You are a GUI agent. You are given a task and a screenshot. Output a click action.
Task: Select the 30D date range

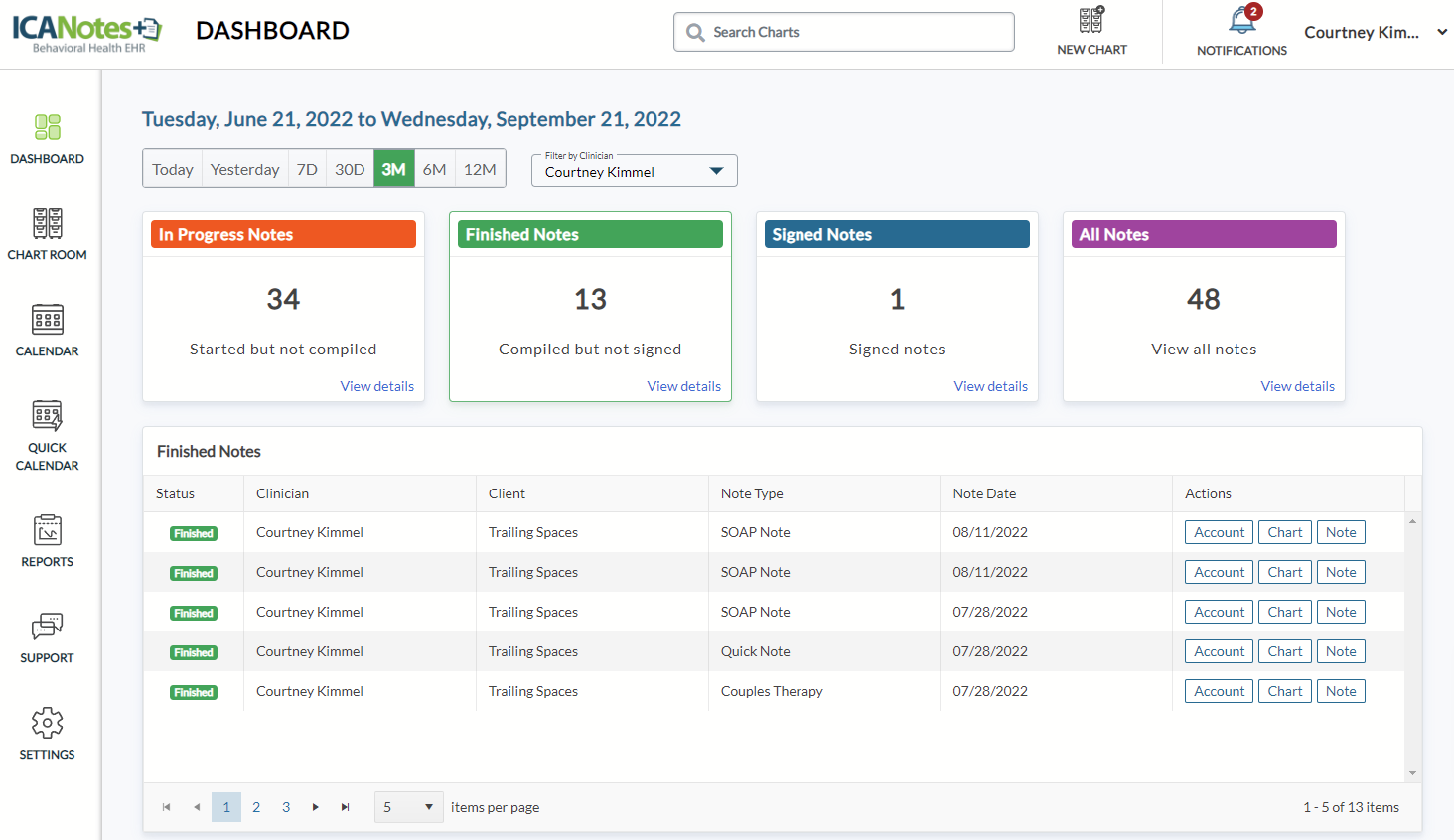[350, 169]
